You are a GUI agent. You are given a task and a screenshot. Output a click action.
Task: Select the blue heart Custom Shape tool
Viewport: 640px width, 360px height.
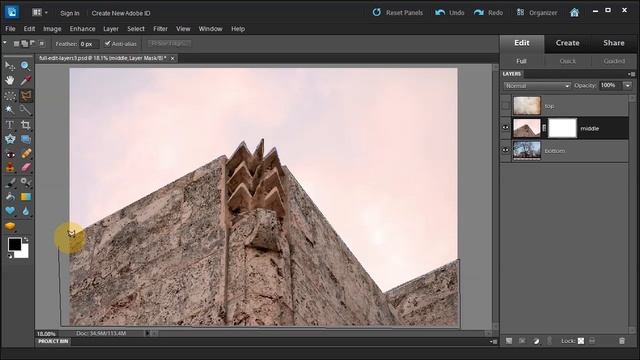coord(10,211)
